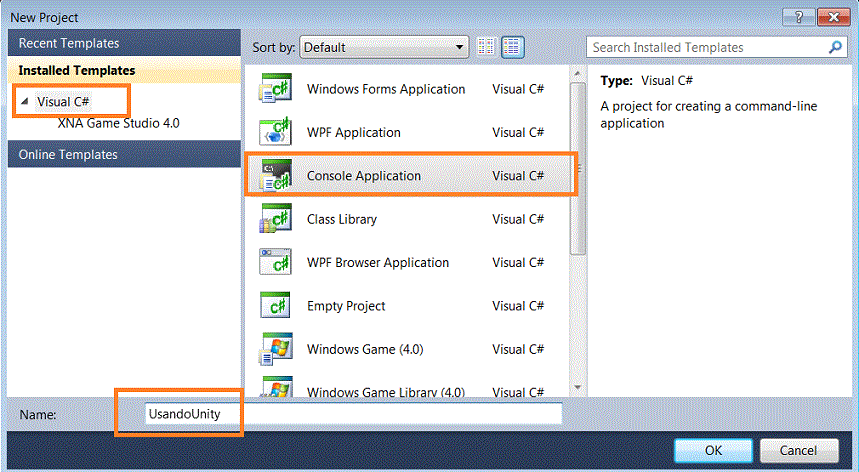Switch to small icons view
Viewport: 859px width, 472px height.
pos(486,47)
